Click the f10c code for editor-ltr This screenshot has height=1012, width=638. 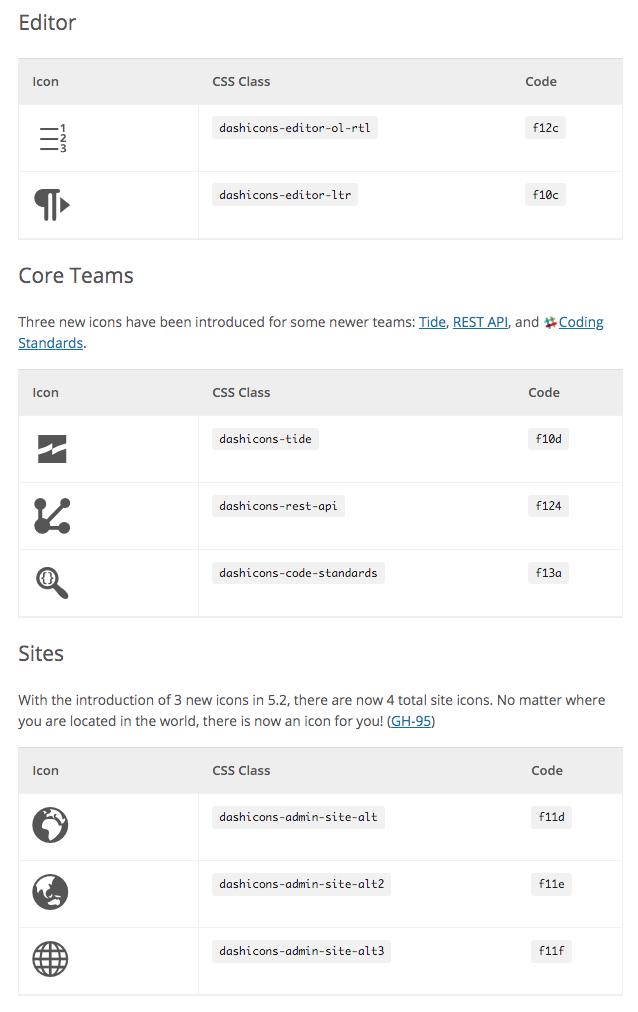pos(545,195)
